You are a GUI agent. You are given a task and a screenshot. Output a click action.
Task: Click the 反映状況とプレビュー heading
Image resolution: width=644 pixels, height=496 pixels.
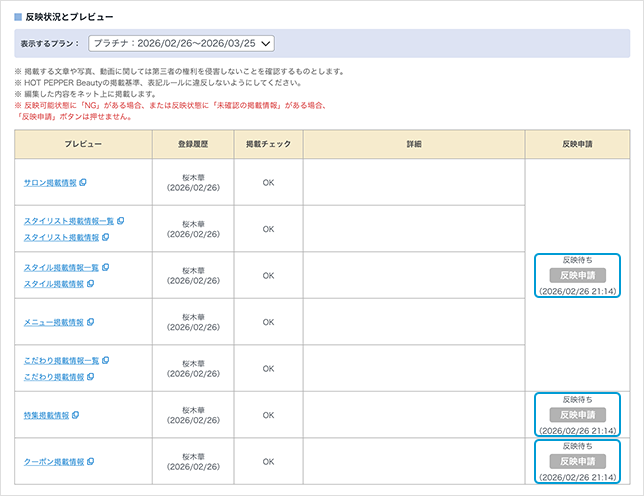pyautogui.click(x=69, y=17)
